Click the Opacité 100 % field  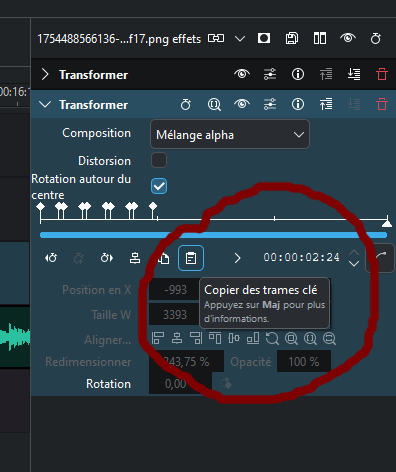click(304, 361)
